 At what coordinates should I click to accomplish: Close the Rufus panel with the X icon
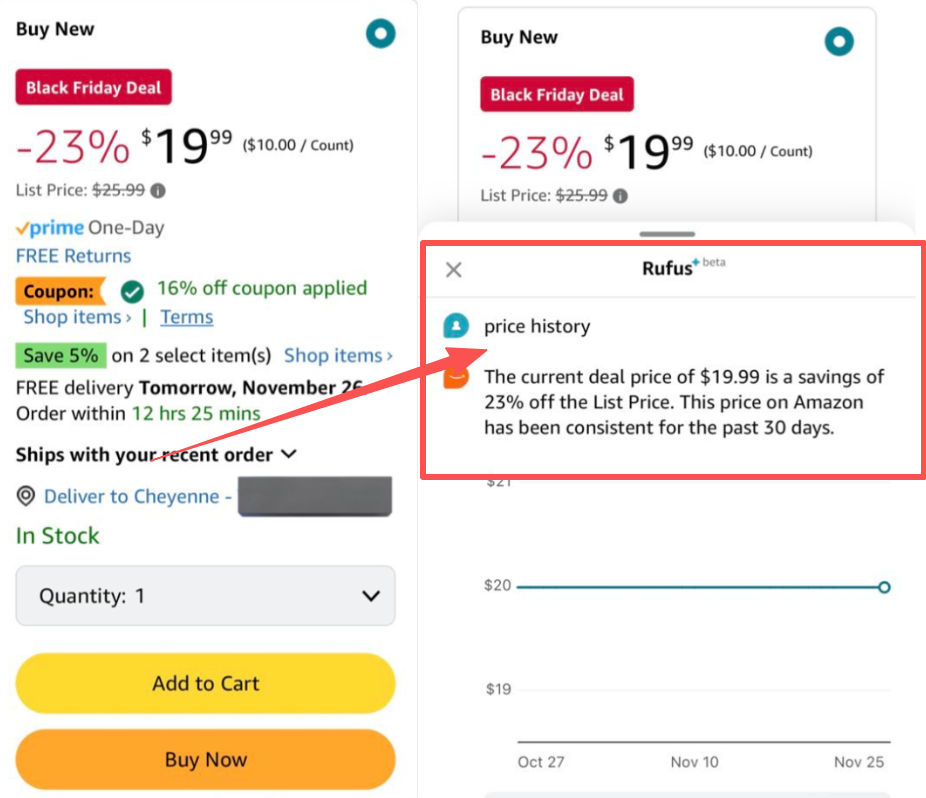[x=453, y=270]
